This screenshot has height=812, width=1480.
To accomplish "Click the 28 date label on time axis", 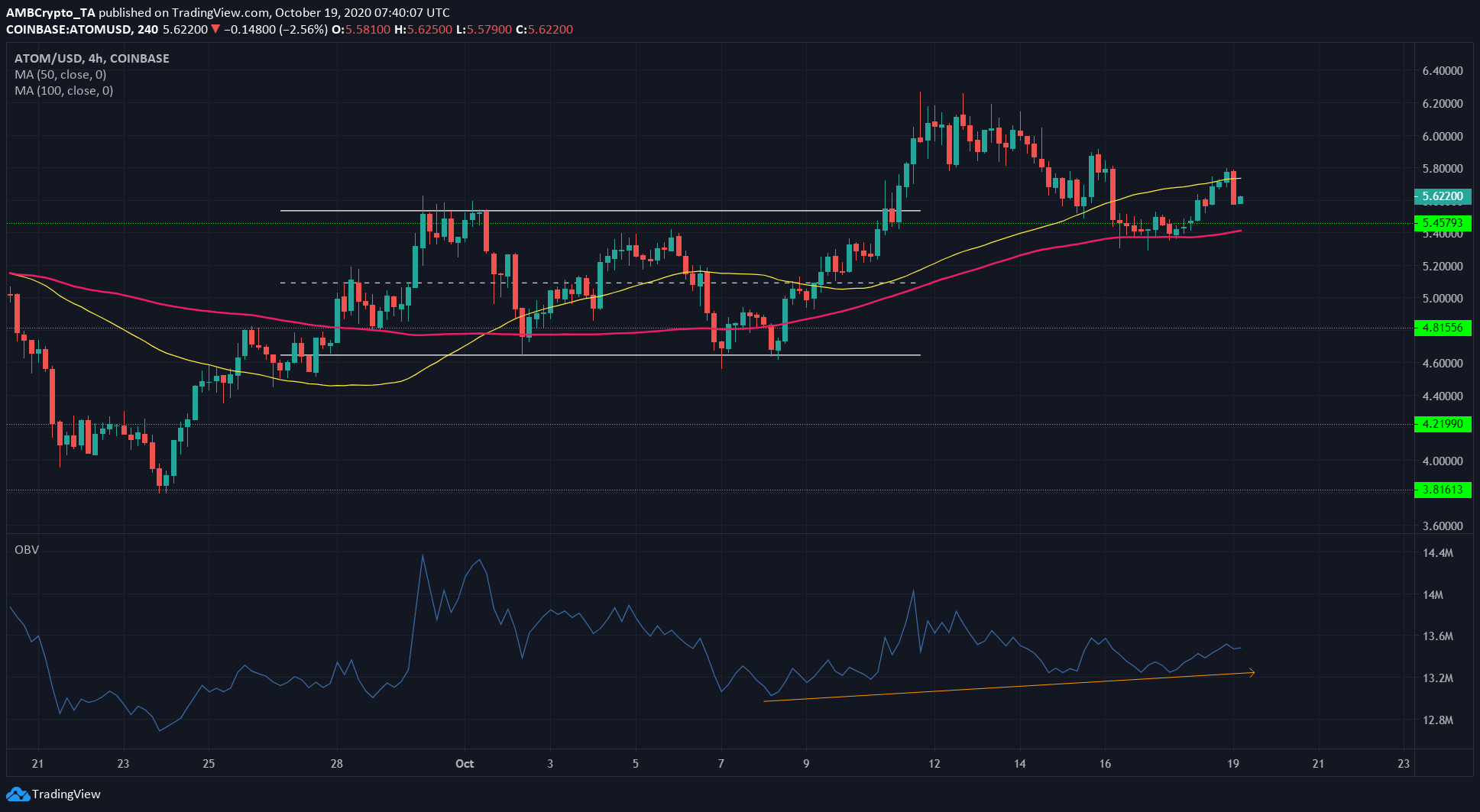I will coord(337,764).
